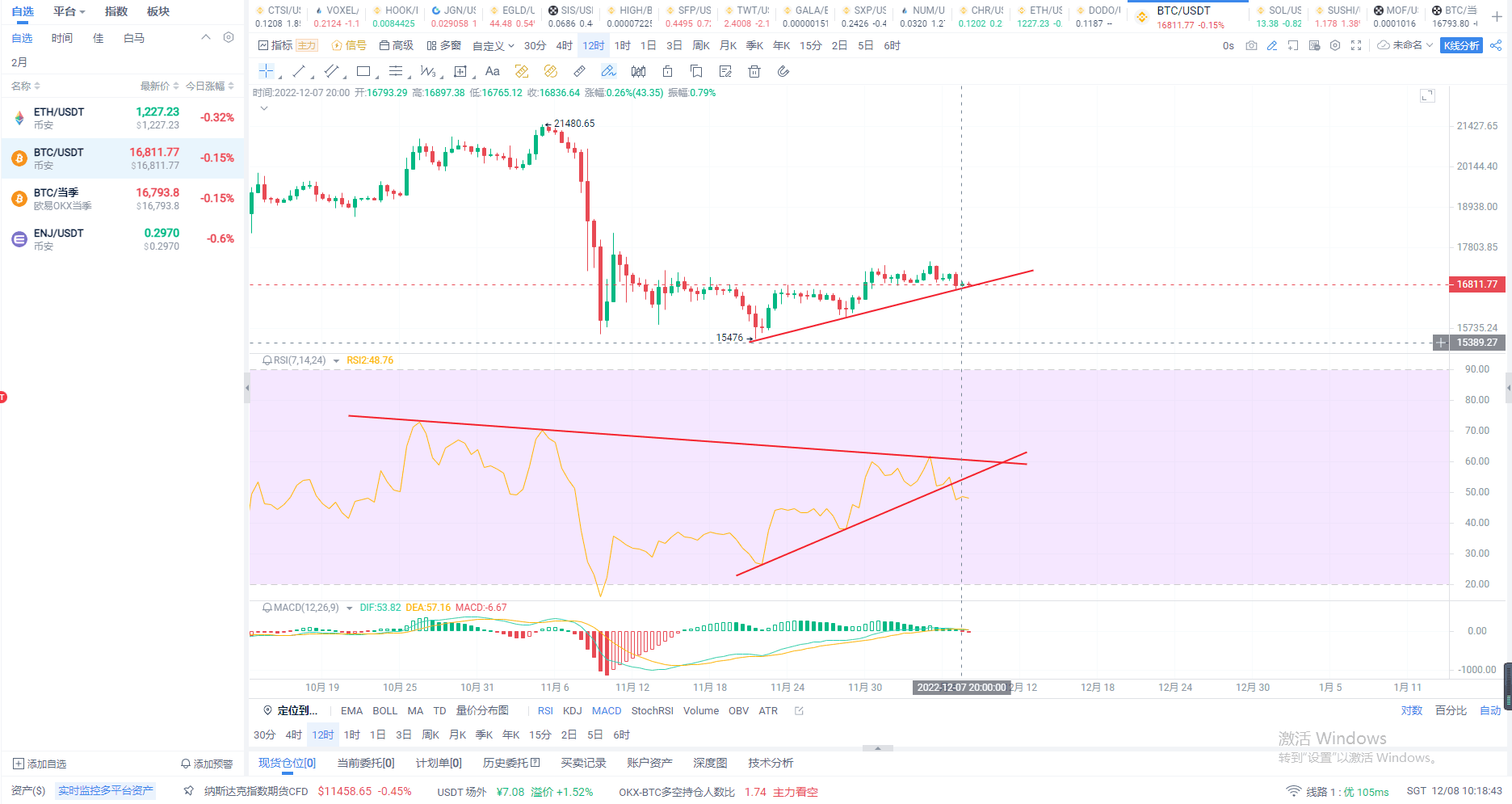The height and width of the screenshot is (804, 1512).
Task: Toggle EMA indicator at bottom bar
Action: pyautogui.click(x=351, y=710)
